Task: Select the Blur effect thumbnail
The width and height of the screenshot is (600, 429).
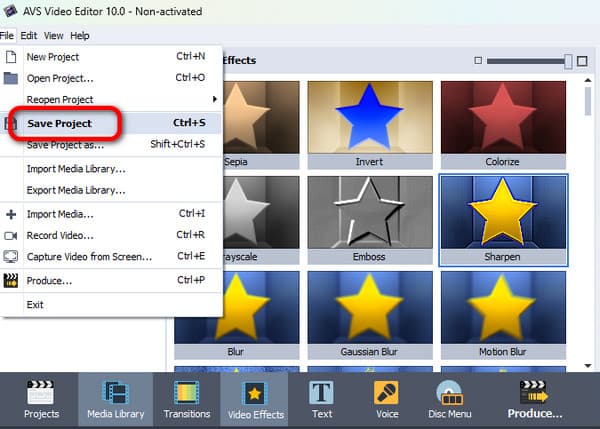Action: (237, 315)
